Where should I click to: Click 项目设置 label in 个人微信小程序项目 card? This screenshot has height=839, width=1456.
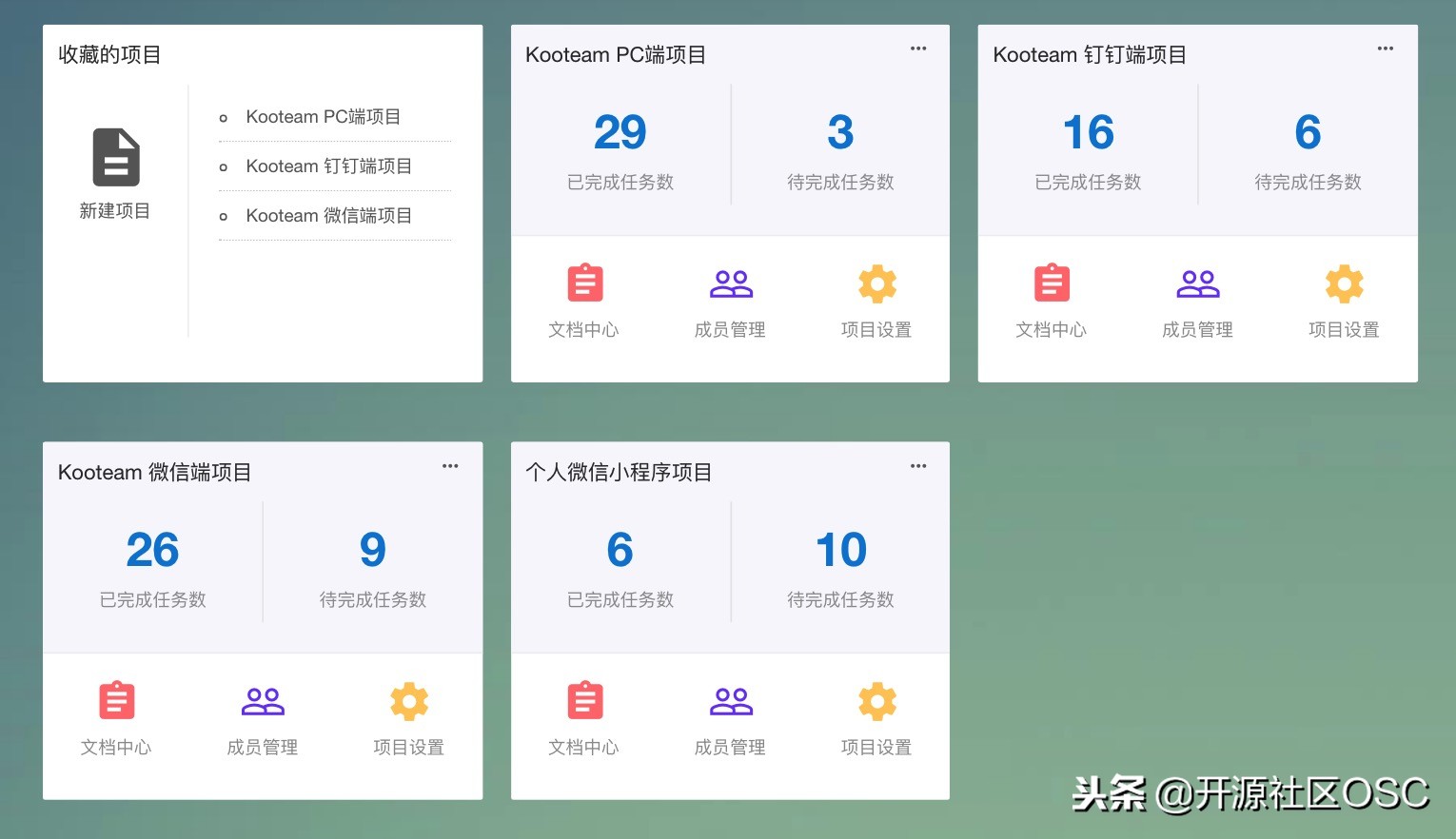[876, 748]
